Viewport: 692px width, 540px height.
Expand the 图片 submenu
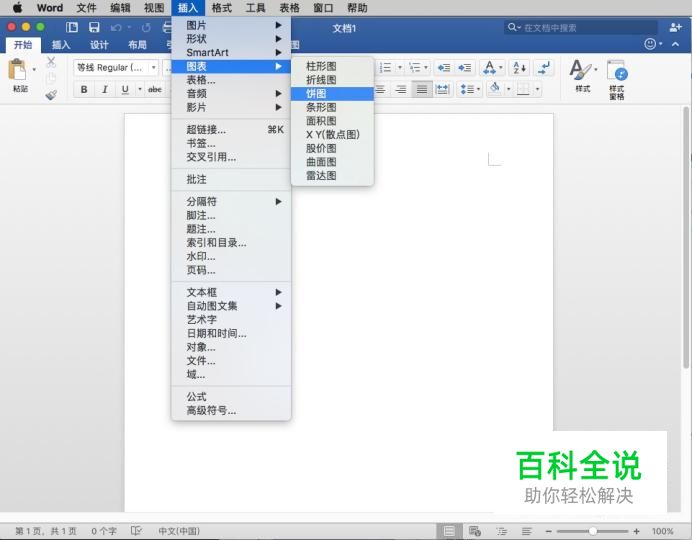[231, 25]
